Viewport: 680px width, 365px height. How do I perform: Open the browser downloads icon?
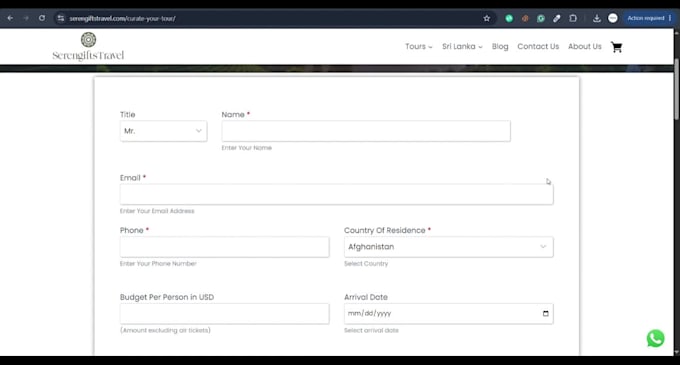[x=597, y=18]
